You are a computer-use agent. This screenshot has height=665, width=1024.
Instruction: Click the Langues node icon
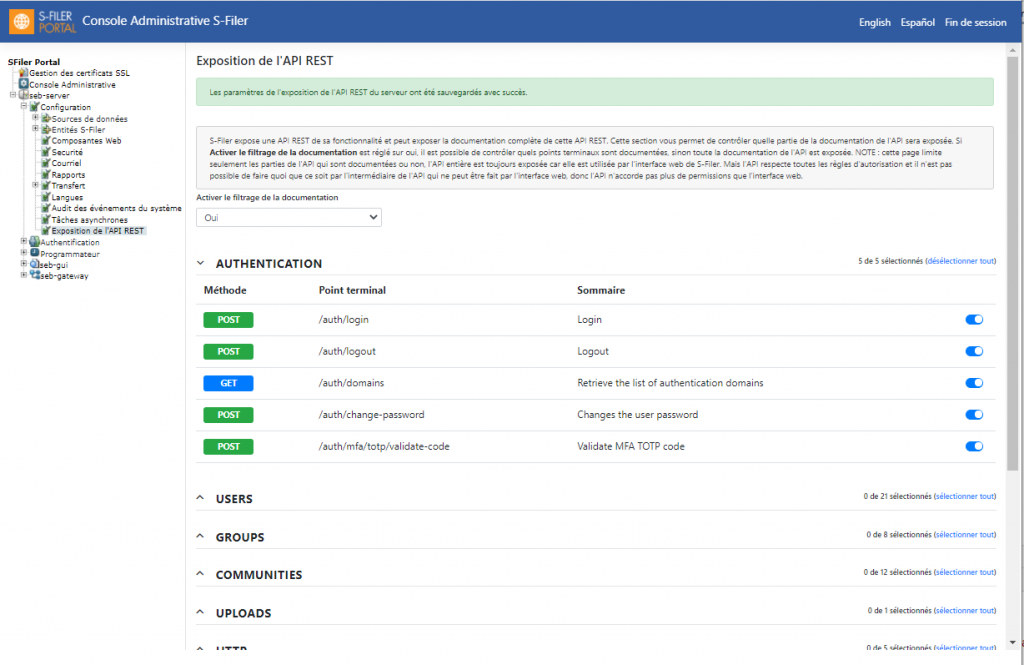pyautogui.click(x=46, y=197)
